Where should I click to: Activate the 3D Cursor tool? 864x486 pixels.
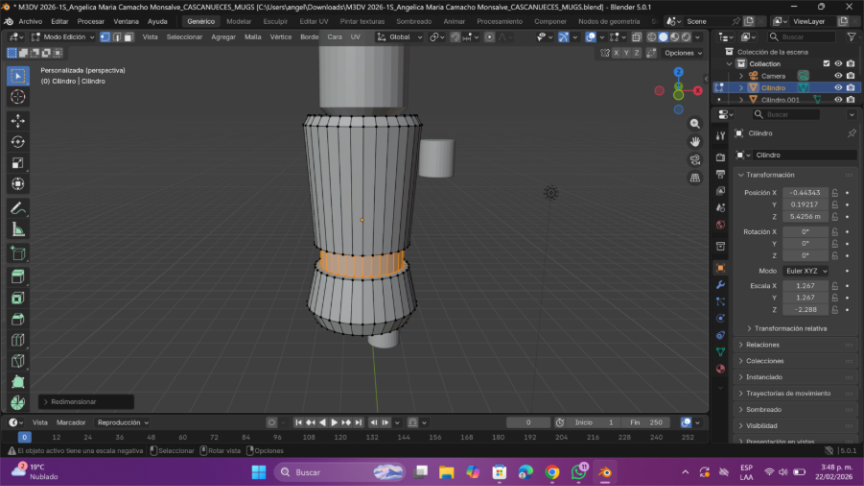[x=18, y=97]
